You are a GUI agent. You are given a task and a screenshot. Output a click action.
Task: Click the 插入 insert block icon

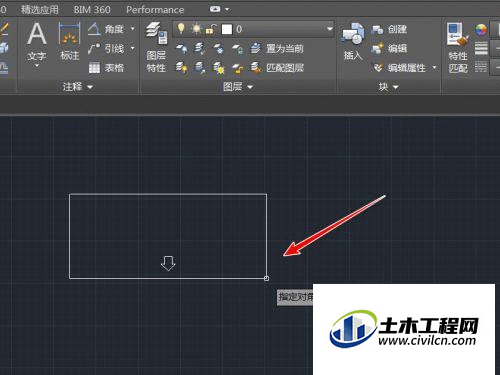pyautogui.click(x=353, y=34)
